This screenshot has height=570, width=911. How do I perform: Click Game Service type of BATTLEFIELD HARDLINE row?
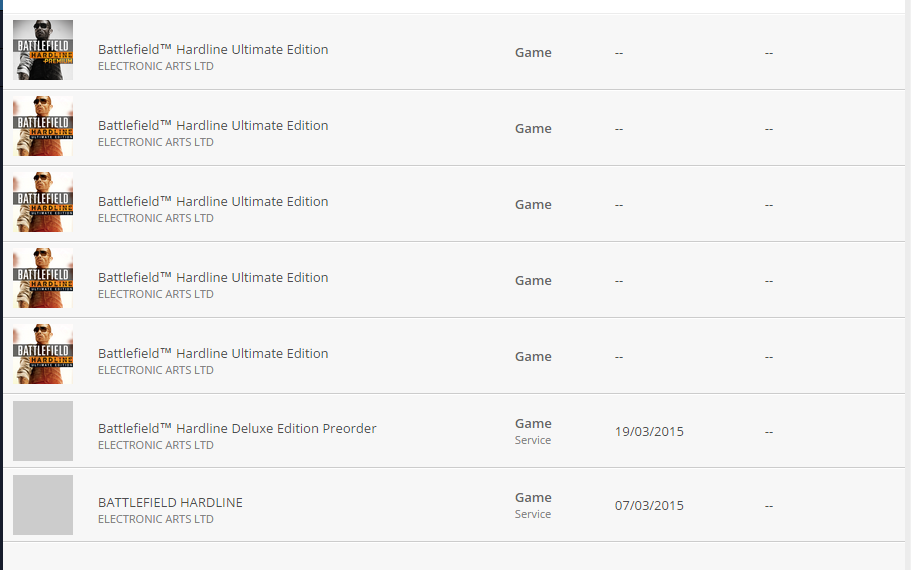[533, 506]
